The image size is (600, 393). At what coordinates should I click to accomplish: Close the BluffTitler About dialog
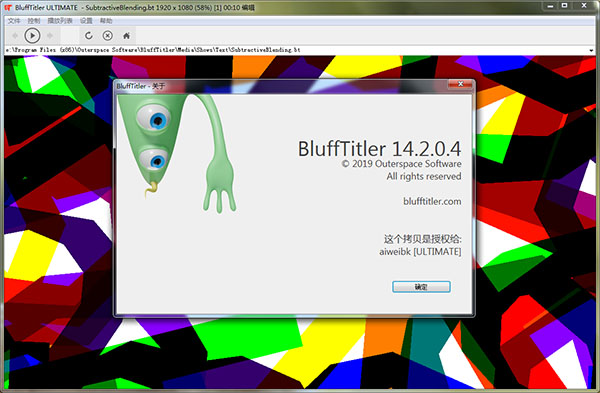(x=461, y=84)
